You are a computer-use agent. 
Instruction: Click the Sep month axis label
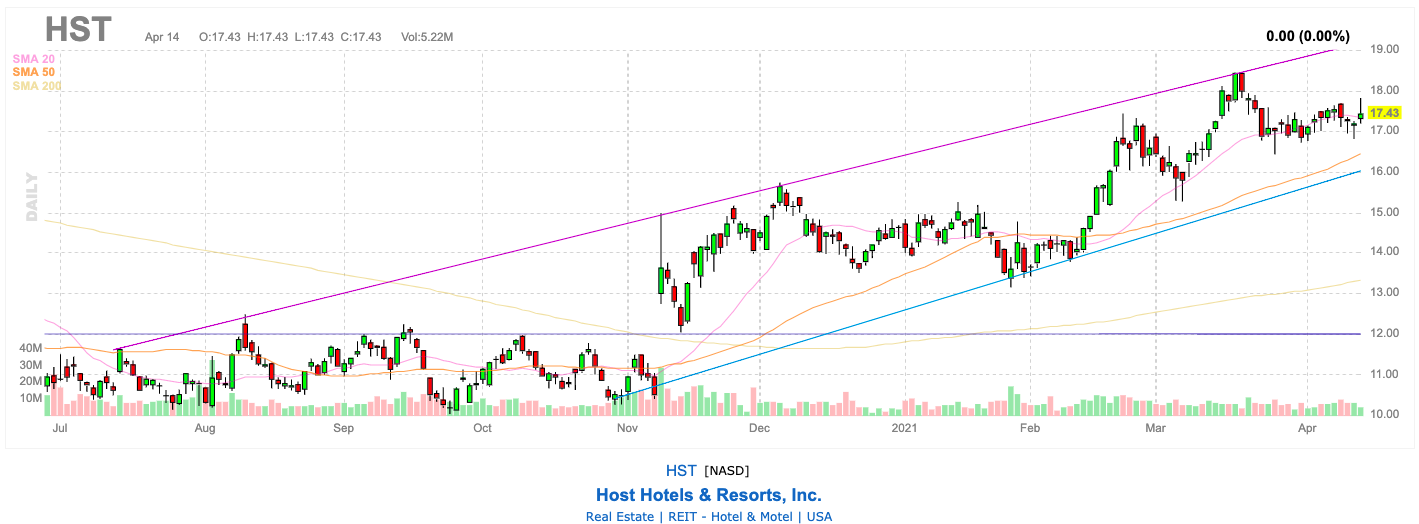tap(344, 428)
